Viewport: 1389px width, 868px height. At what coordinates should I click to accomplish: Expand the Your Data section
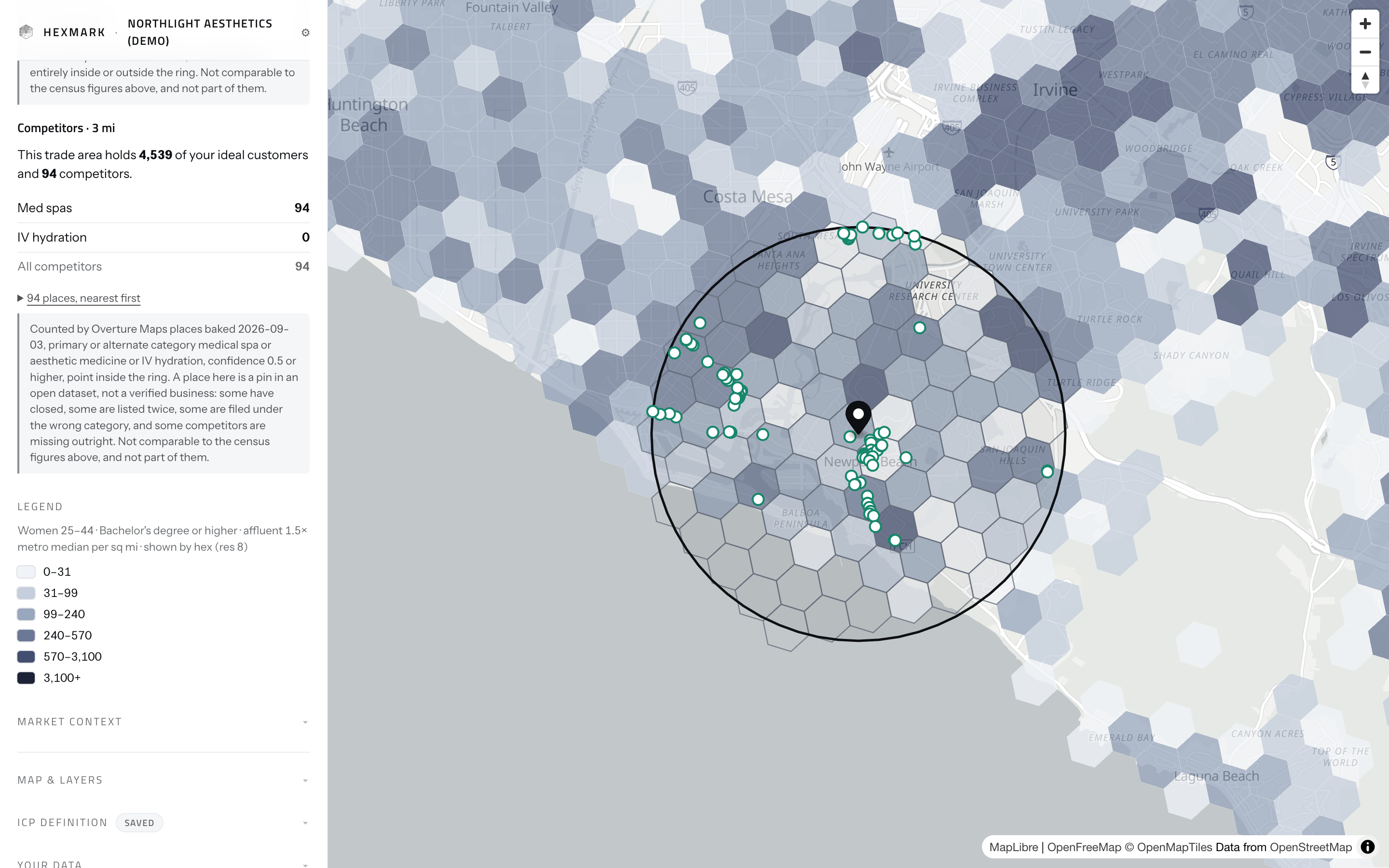pyautogui.click(x=163, y=863)
